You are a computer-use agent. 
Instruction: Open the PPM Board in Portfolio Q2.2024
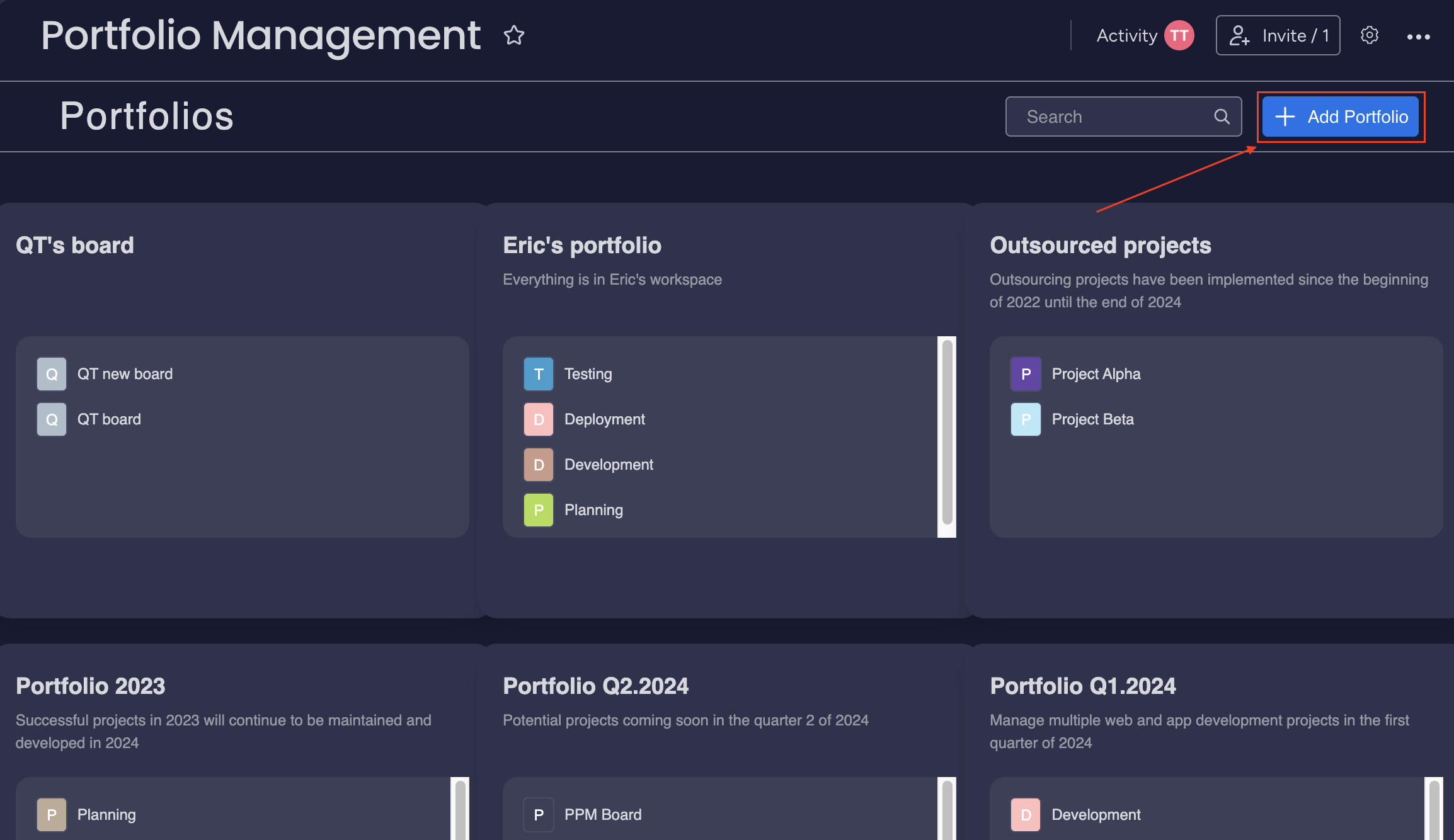602,815
